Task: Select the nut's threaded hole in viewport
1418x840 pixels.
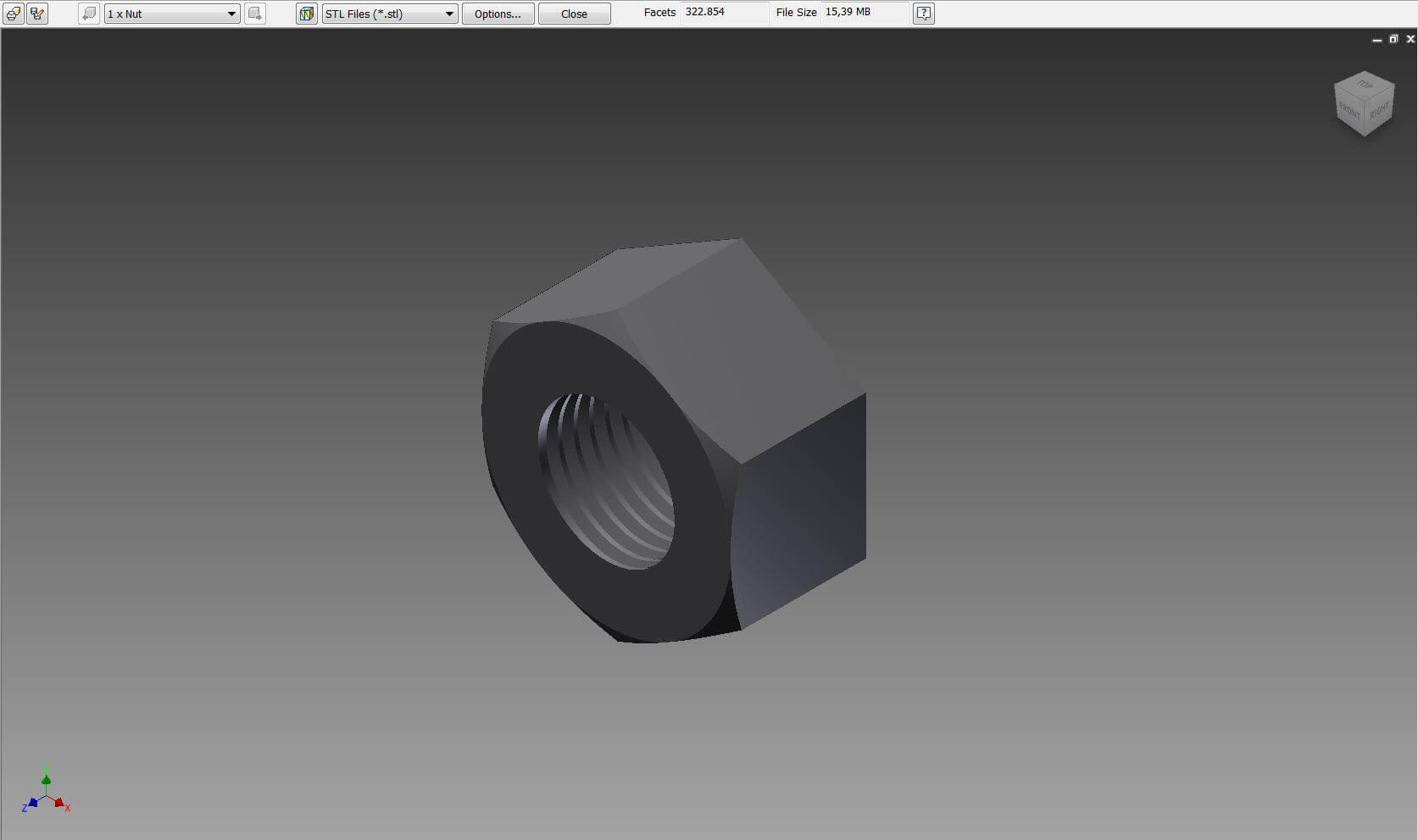Action: 606,481
